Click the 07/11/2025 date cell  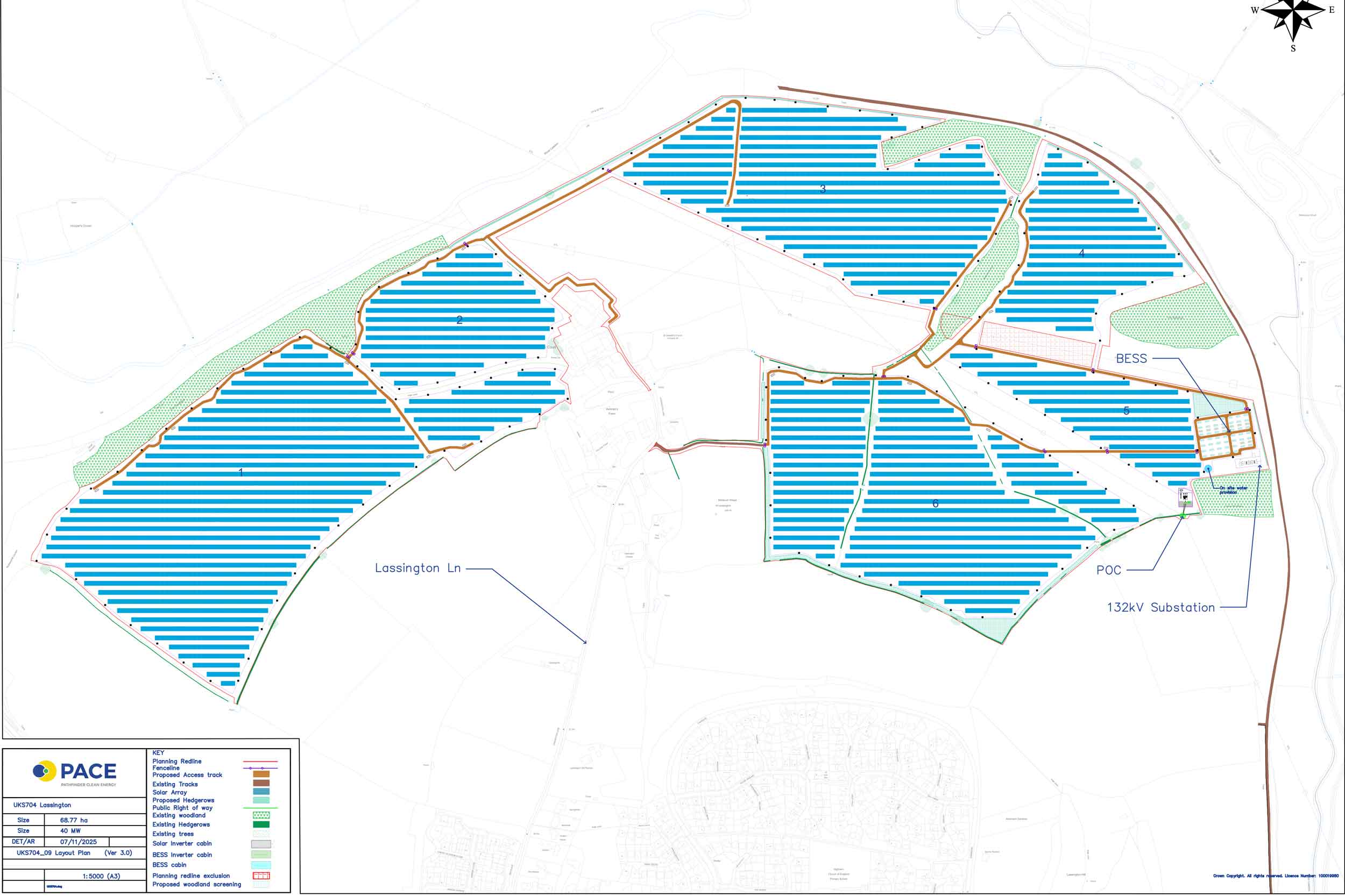pos(79,842)
